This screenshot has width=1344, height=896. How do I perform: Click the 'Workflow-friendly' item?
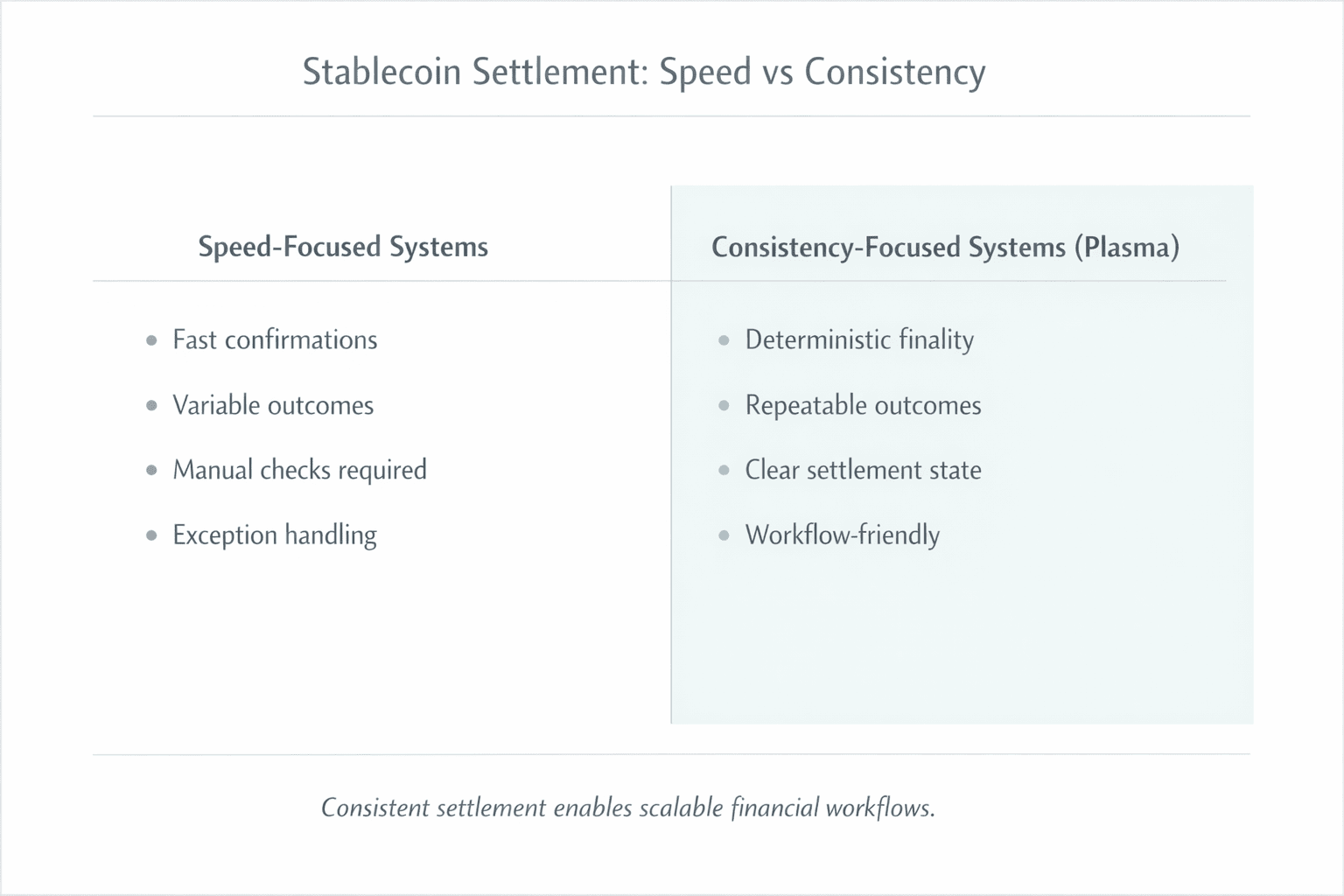843,535
